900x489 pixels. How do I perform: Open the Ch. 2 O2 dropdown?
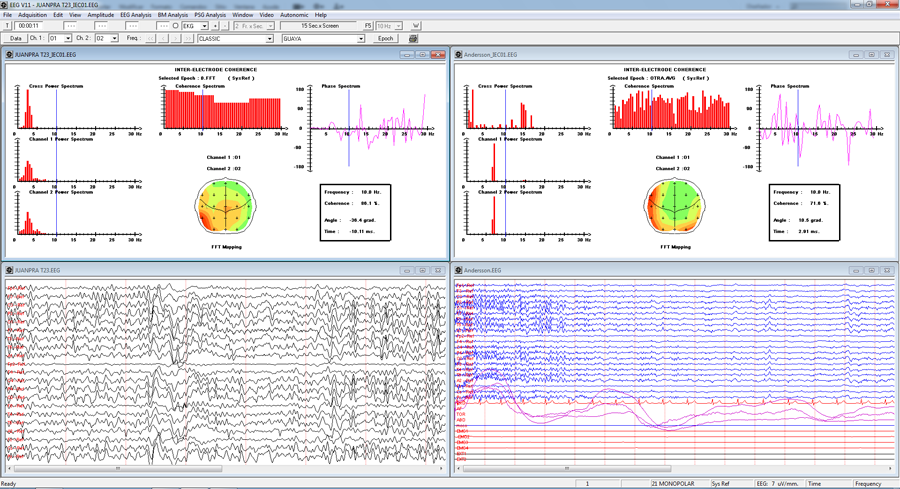point(106,38)
